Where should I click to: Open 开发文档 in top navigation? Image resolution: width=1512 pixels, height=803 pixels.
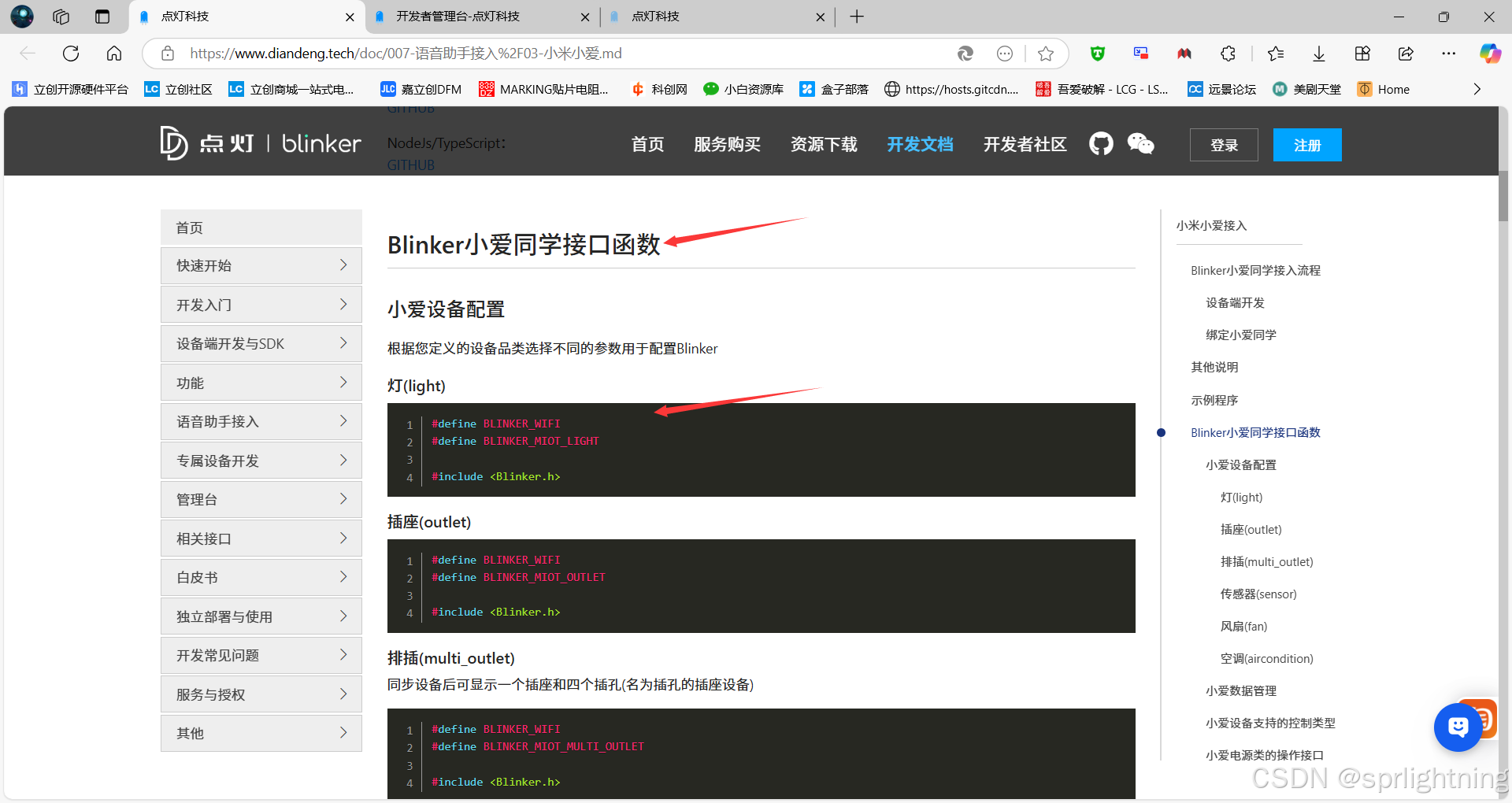920,144
